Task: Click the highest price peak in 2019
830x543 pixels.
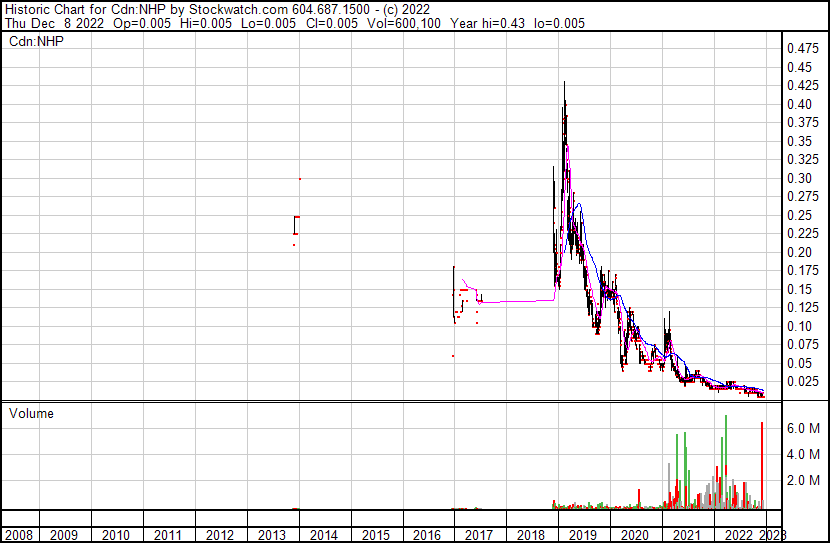Action: pos(565,84)
